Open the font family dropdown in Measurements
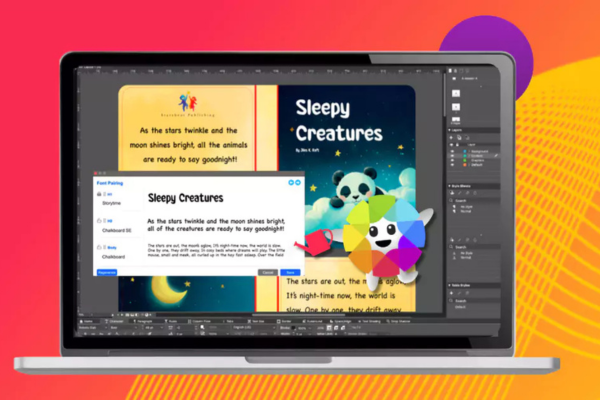600x400 pixels. click(93, 328)
